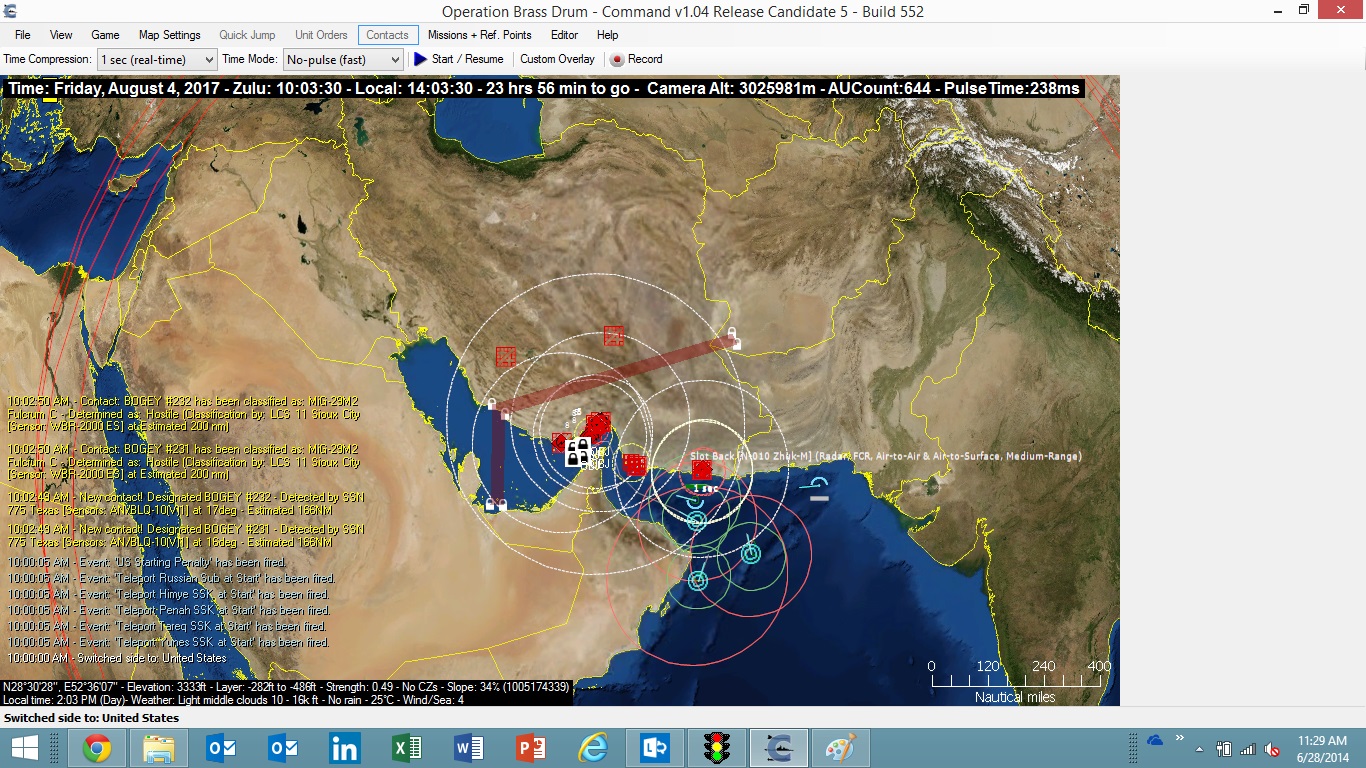Click the cursor coordinates and elevation readout
This screenshot has height=768, width=1366.
click(x=287, y=687)
